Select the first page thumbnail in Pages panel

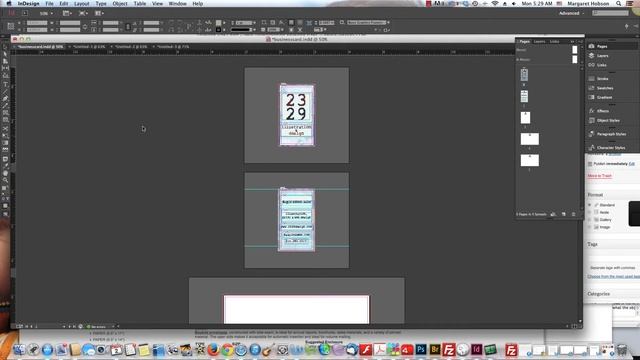(x=524, y=75)
